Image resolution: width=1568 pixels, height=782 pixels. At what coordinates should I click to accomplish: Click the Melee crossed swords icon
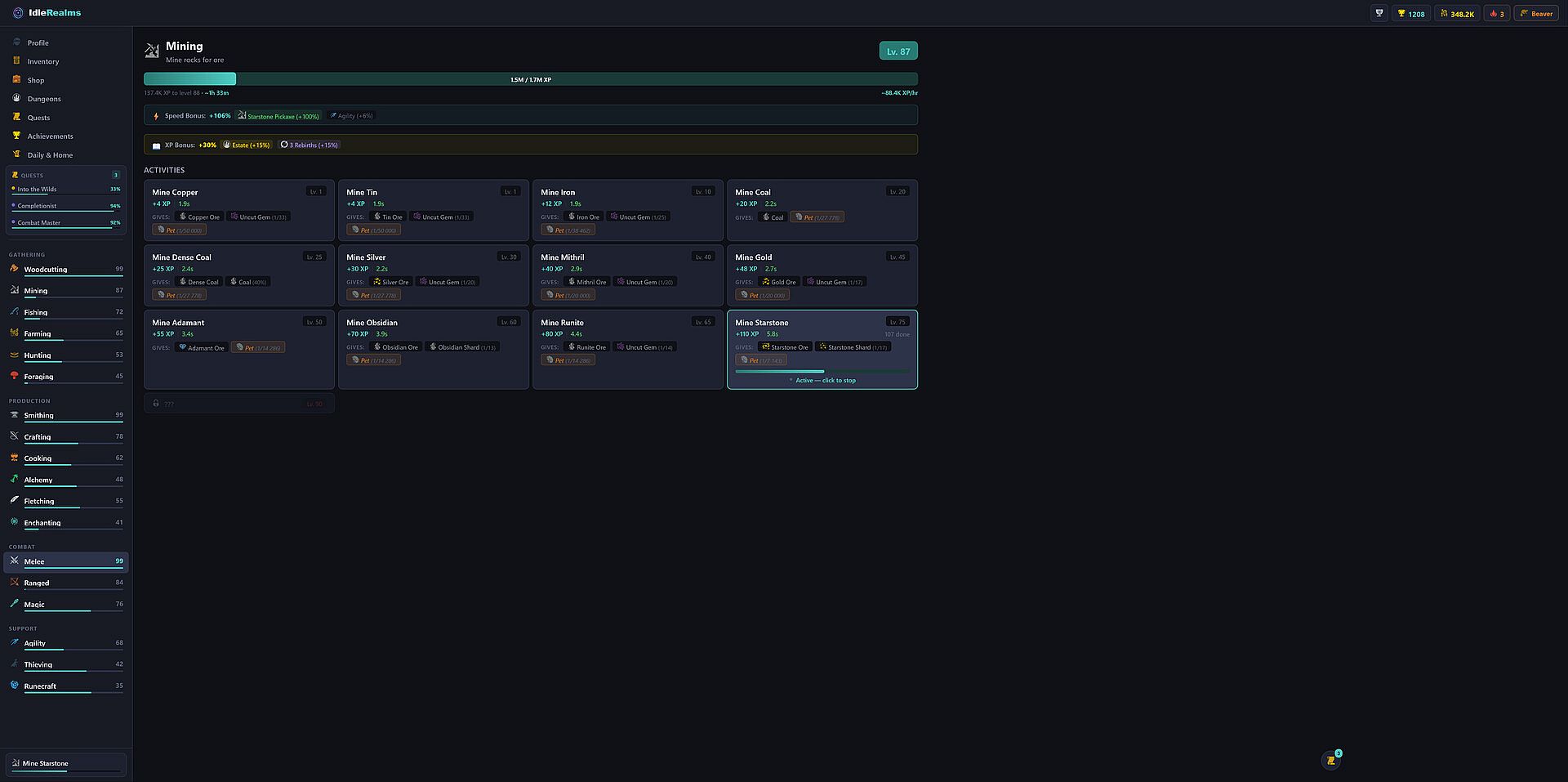tap(14, 561)
